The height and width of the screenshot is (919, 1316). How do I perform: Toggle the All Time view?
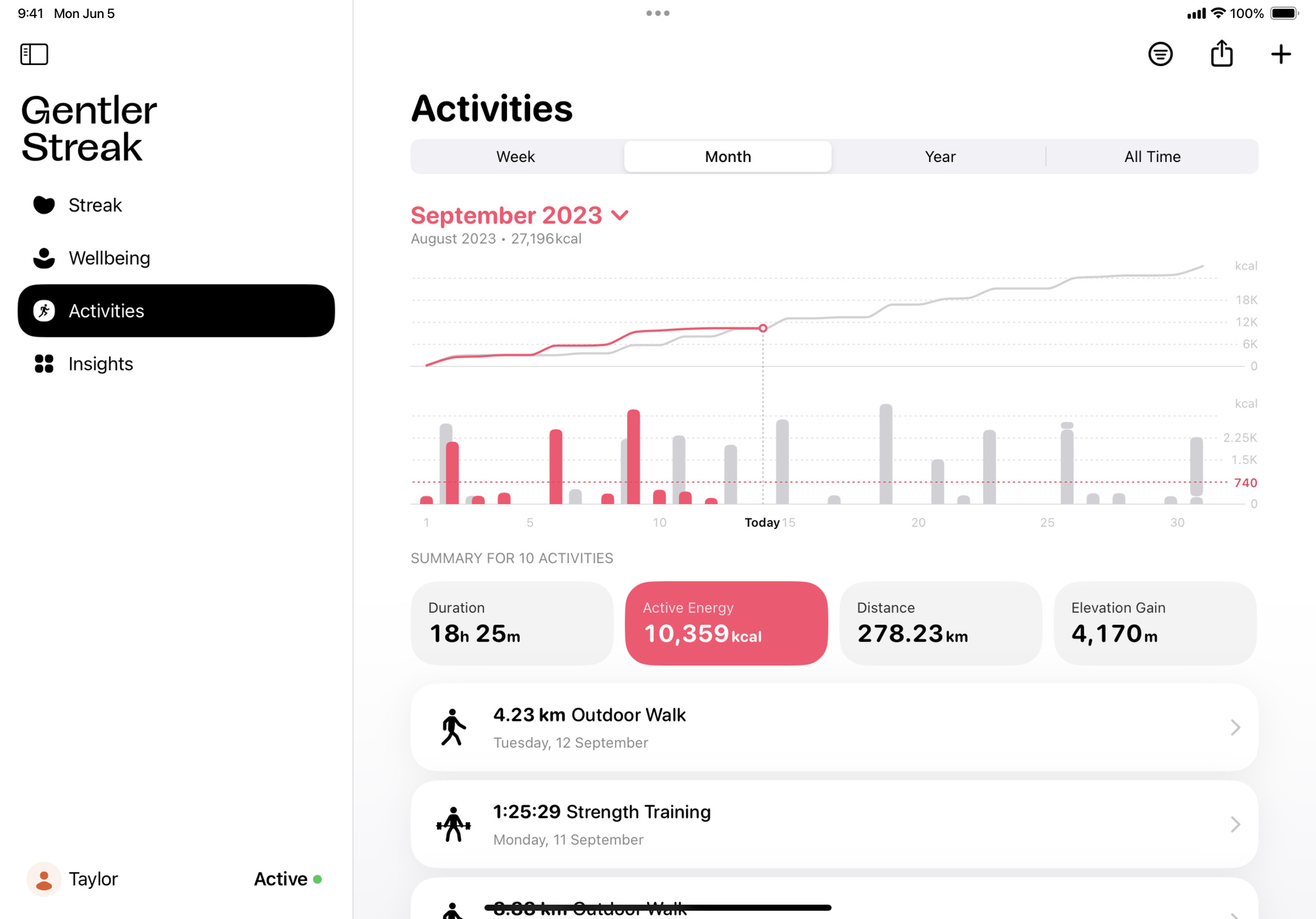1151,156
